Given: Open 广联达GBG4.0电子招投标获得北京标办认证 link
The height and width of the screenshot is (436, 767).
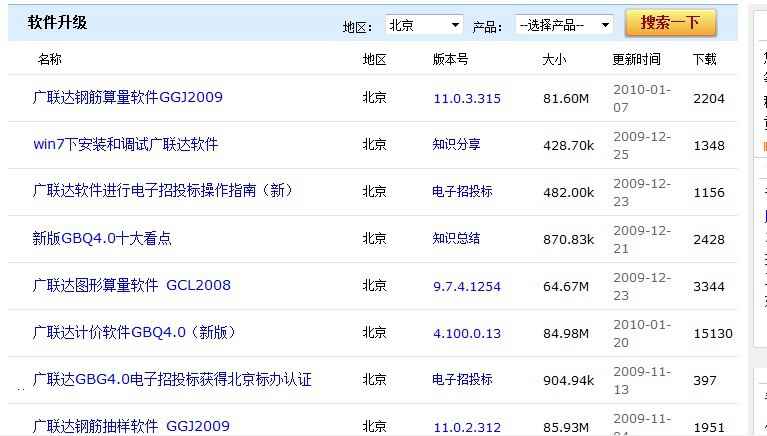Looking at the screenshot, I should (172, 379).
